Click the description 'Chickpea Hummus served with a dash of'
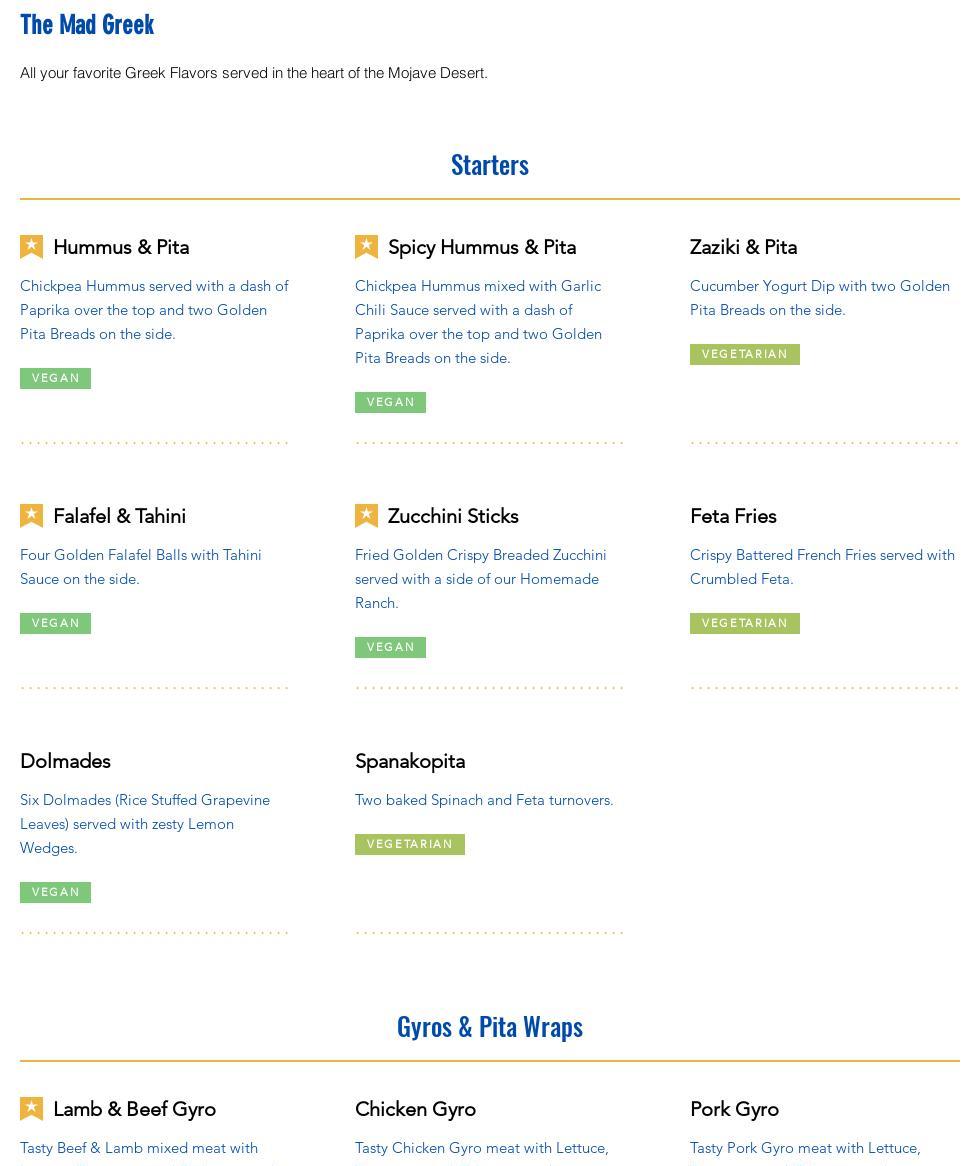Viewport: 965px width, 1166px height. [x=154, y=286]
